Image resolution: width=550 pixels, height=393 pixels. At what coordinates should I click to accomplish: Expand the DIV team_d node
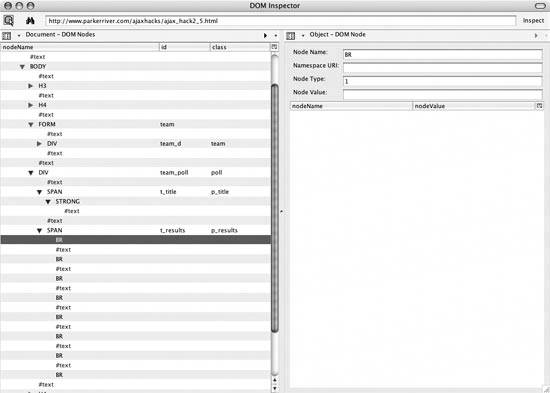point(39,144)
